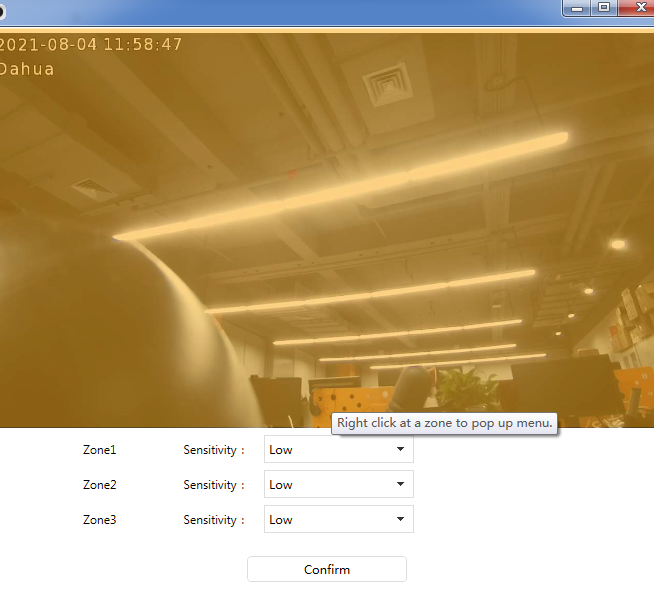This screenshot has width=654, height=591.
Task: Click the Dahua camera video preview
Action: click(327, 230)
